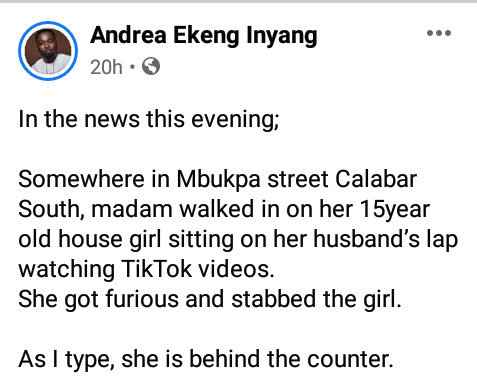Open Andrea Ekeng Inyang's profile picture
The height and width of the screenshot is (389, 477).
pyautogui.click(x=48, y=51)
